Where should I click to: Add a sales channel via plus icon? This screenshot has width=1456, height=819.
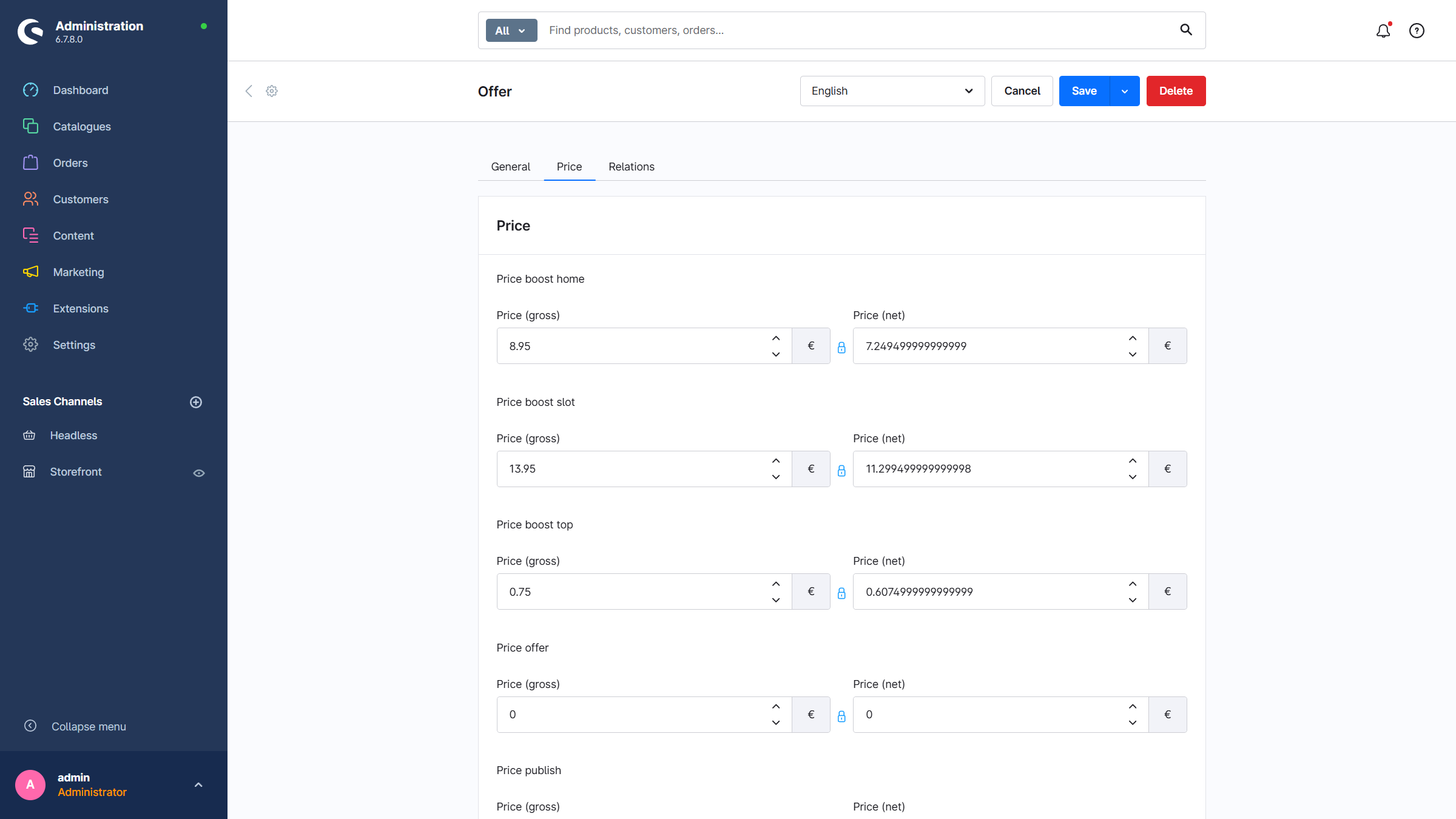pyautogui.click(x=196, y=402)
